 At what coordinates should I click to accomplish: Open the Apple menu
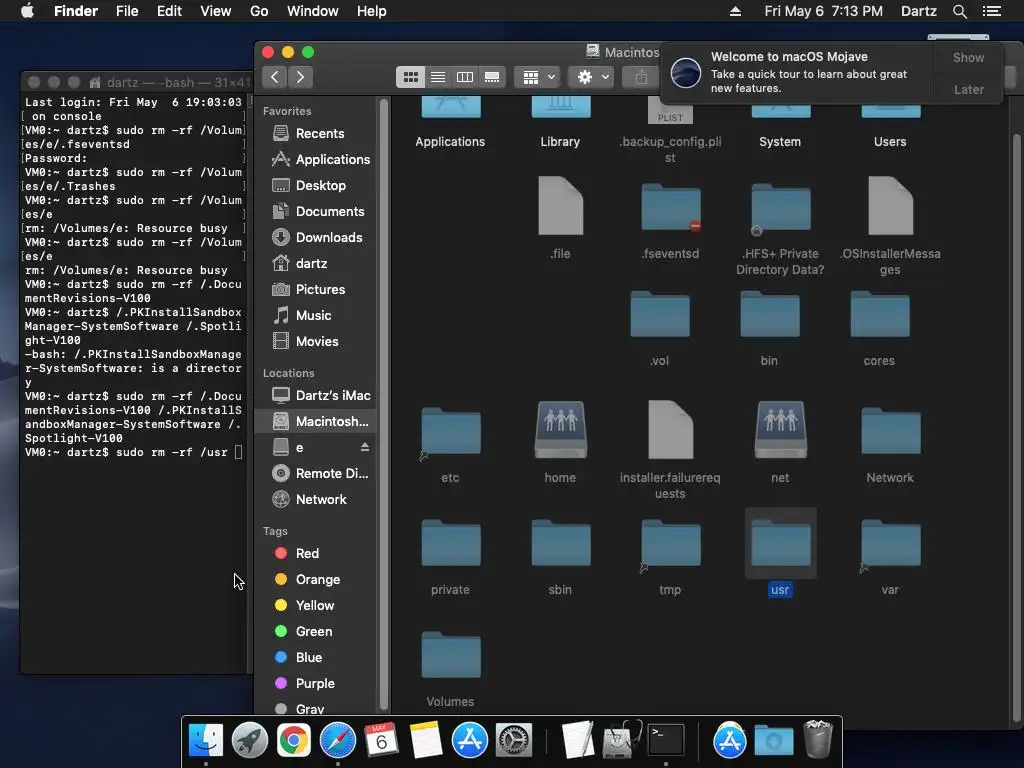tap(27, 11)
